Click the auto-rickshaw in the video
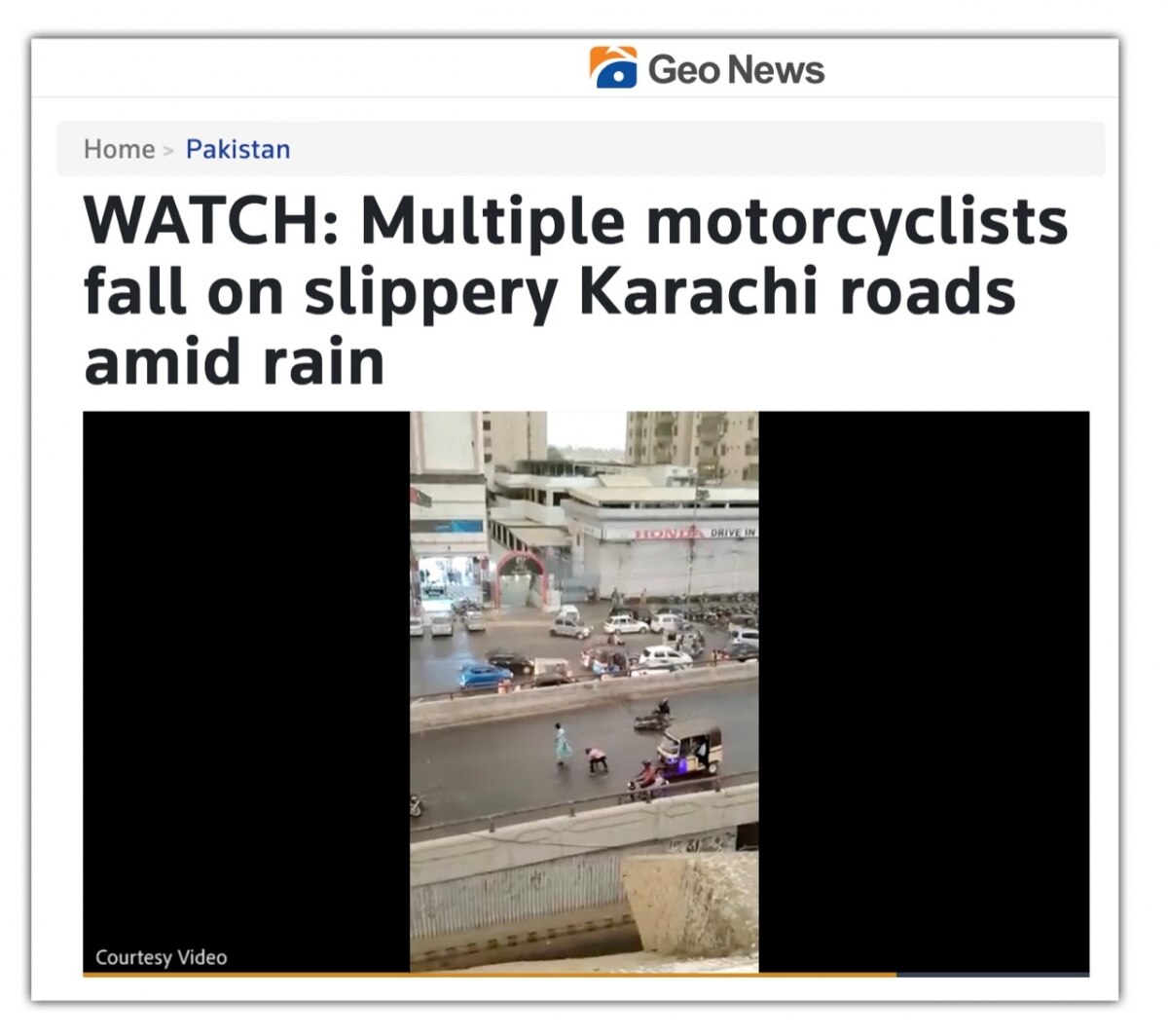1168x1036 pixels. pyautogui.click(x=689, y=748)
